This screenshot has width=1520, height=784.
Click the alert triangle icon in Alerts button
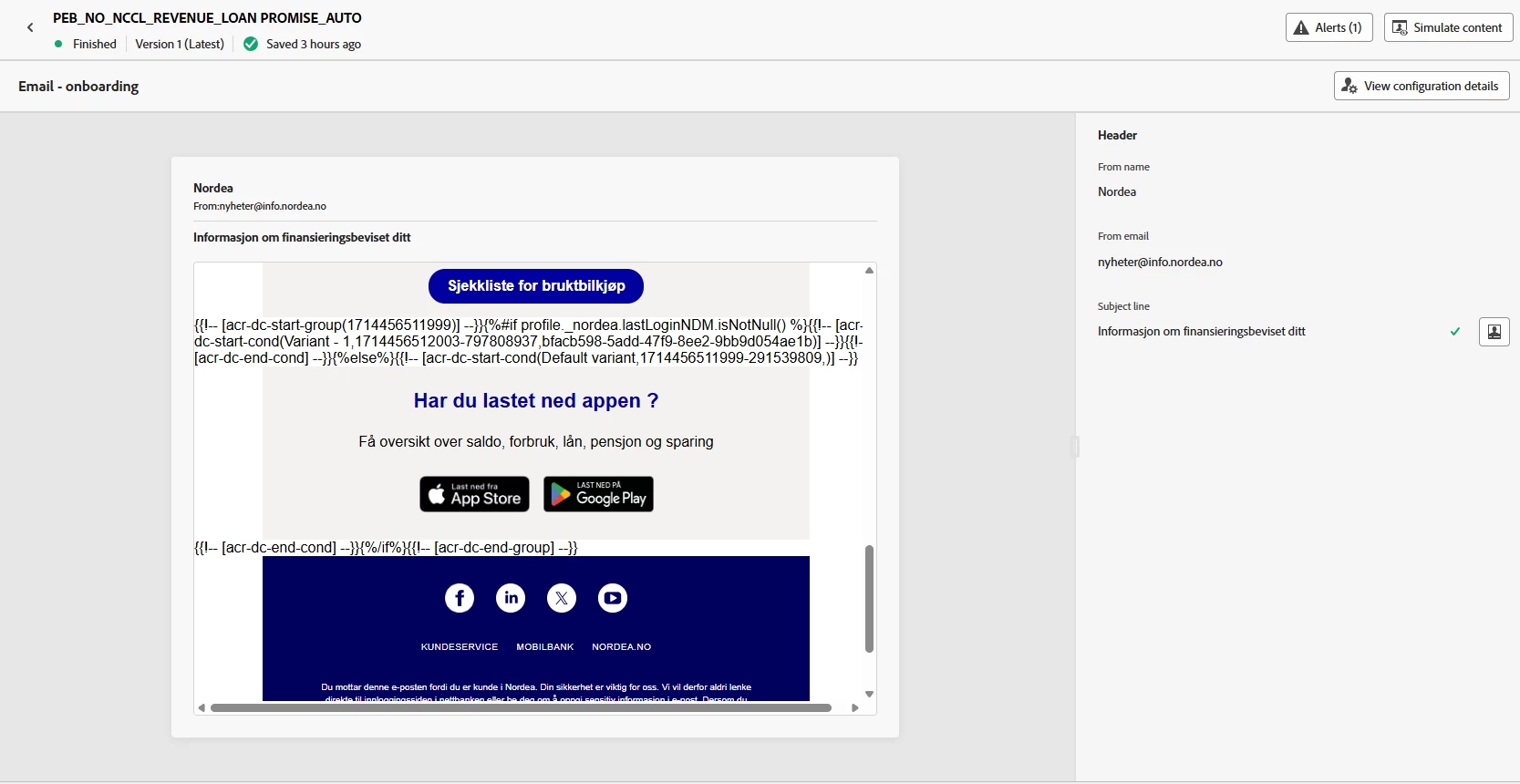[1301, 28]
